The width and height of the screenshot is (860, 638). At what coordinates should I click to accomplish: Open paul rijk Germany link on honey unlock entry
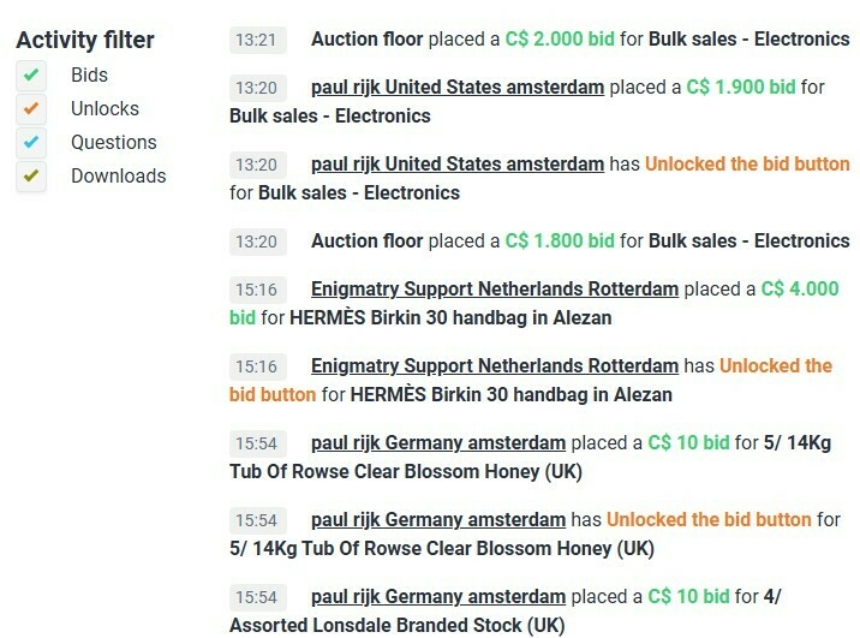(438, 520)
